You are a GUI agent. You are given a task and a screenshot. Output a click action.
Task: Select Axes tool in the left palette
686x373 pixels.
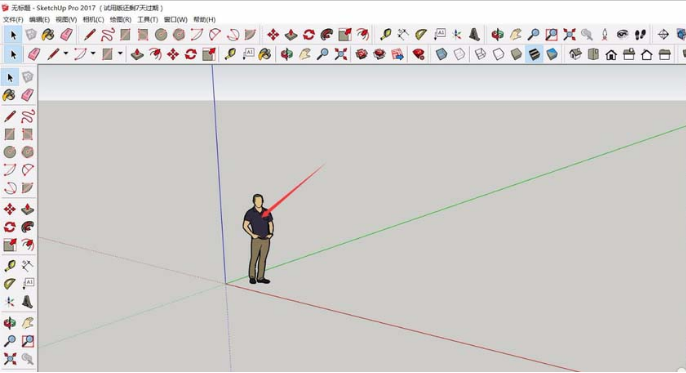pyautogui.click(x=10, y=302)
